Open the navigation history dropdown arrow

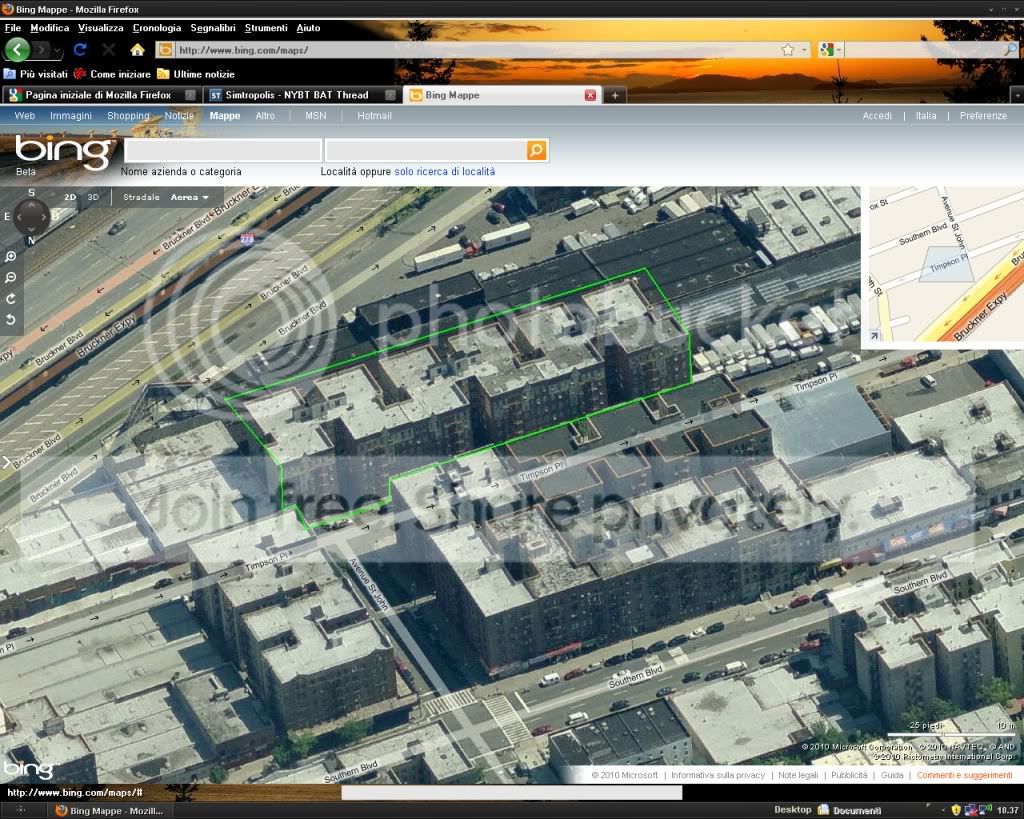(x=57, y=50)
